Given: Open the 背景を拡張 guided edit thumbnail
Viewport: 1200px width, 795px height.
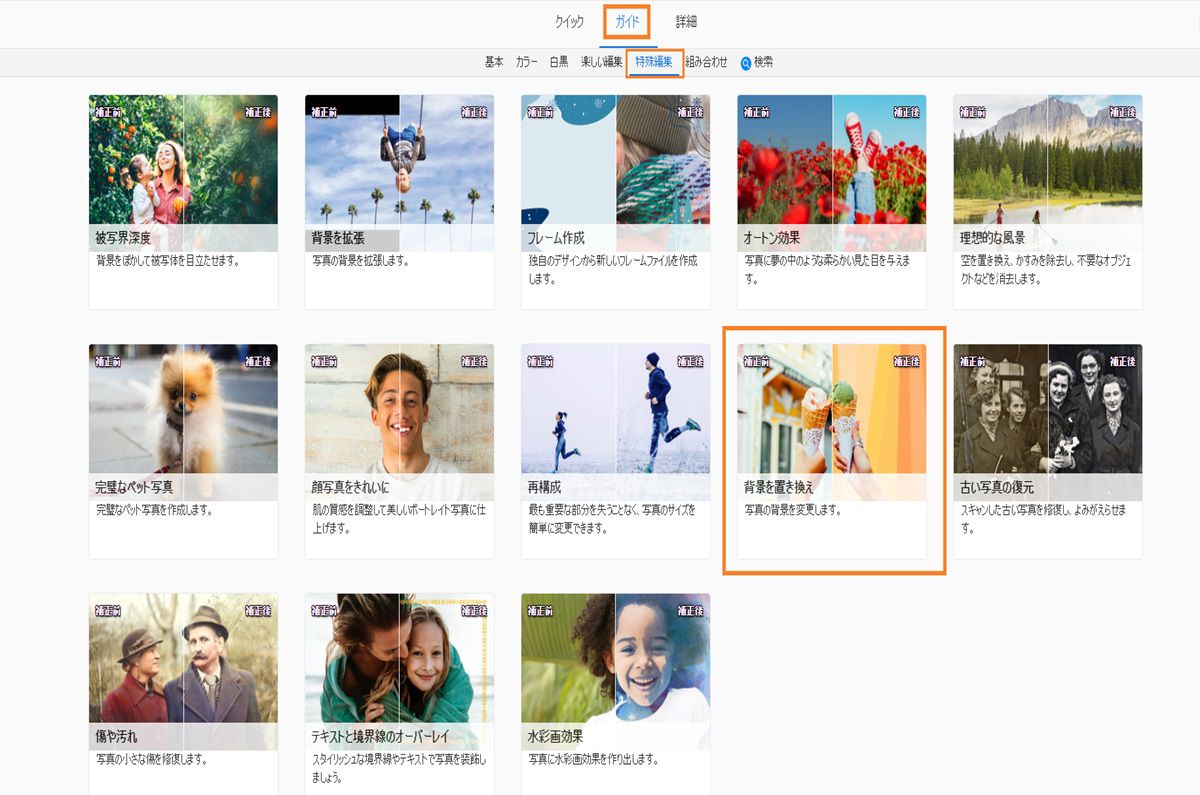Looking at the screenshot, I should point(399,173).
